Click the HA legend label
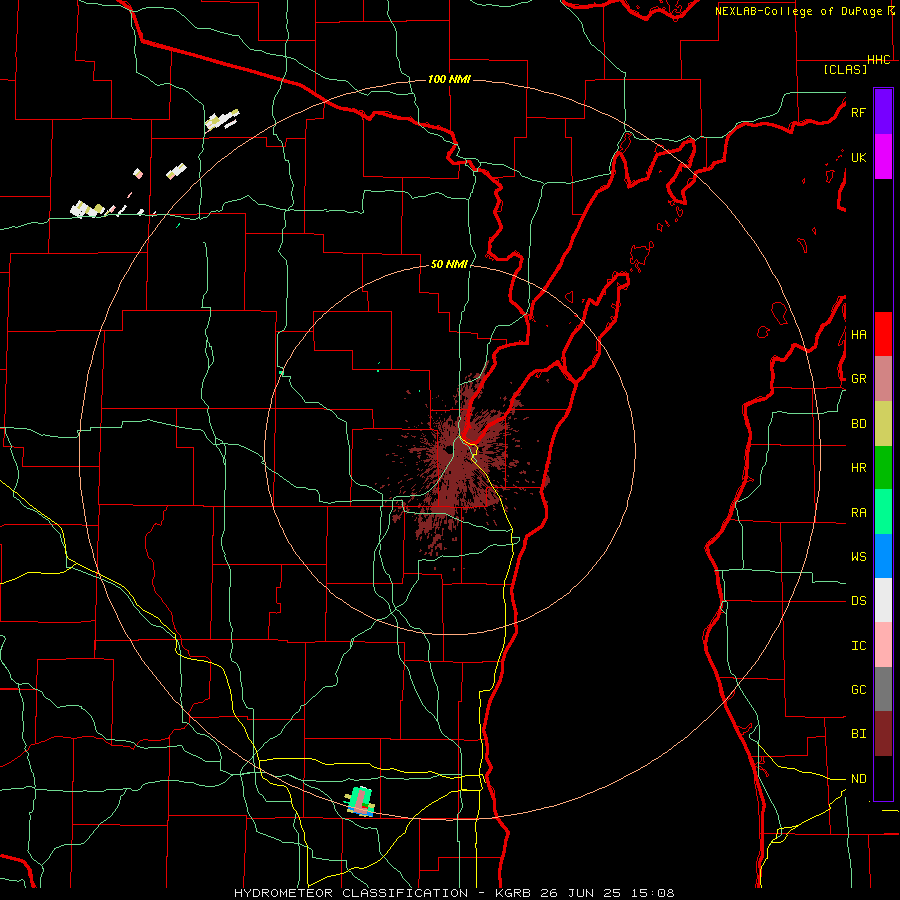900x900 pixels. pyautogui.click(x=858, y=335)
